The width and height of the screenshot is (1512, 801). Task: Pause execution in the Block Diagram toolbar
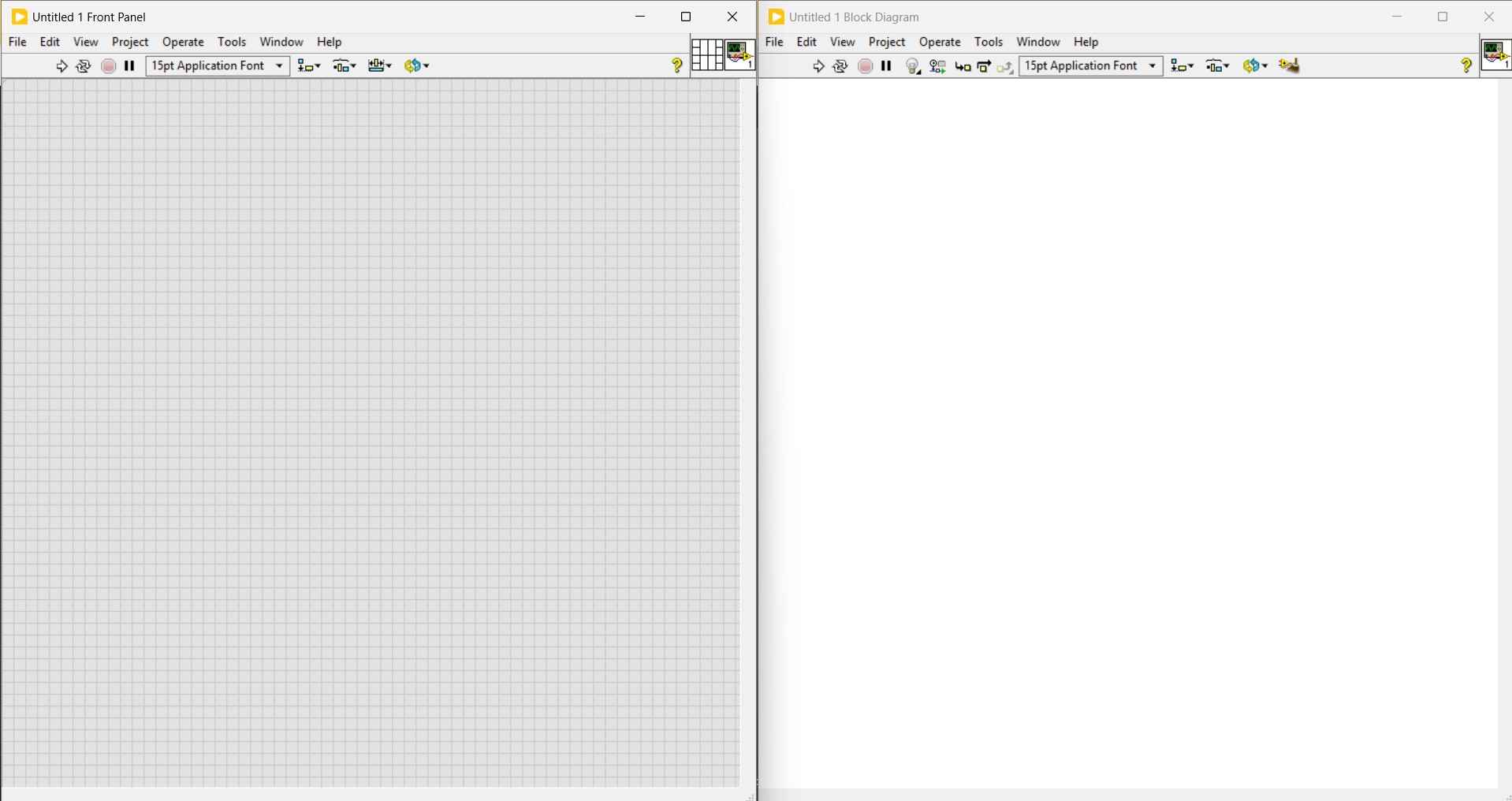[x=887, y=66]
